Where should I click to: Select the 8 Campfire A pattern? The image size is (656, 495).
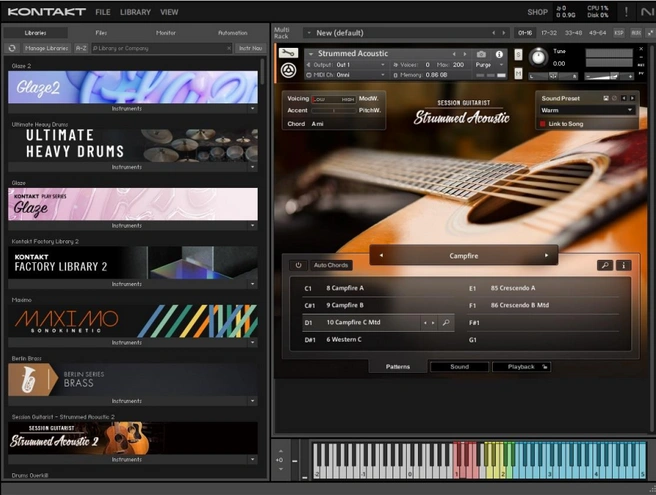coord(378,288)
